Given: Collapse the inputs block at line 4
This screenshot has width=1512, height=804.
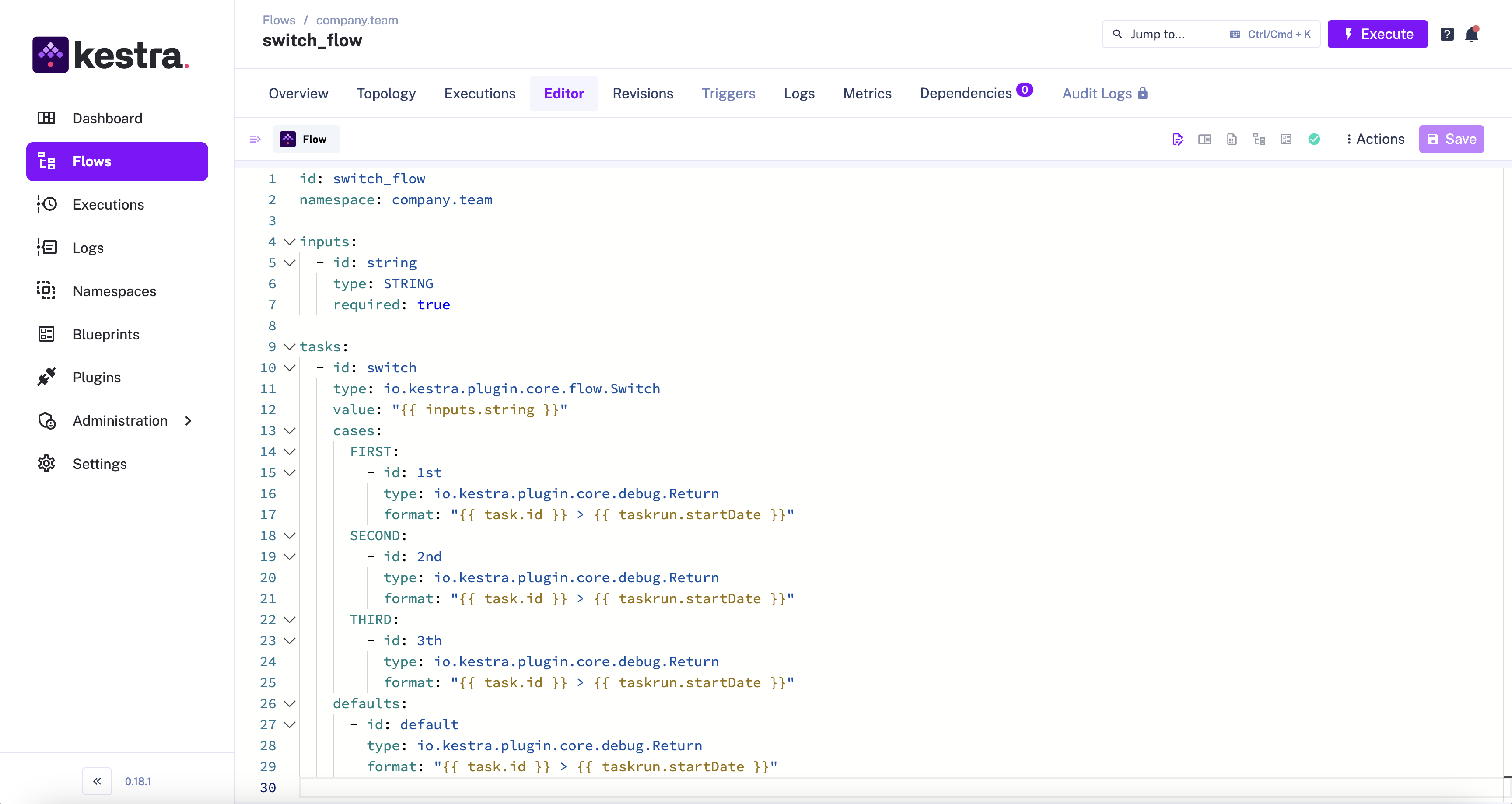Looking at the screenshot, I should (x=289, y=242).
